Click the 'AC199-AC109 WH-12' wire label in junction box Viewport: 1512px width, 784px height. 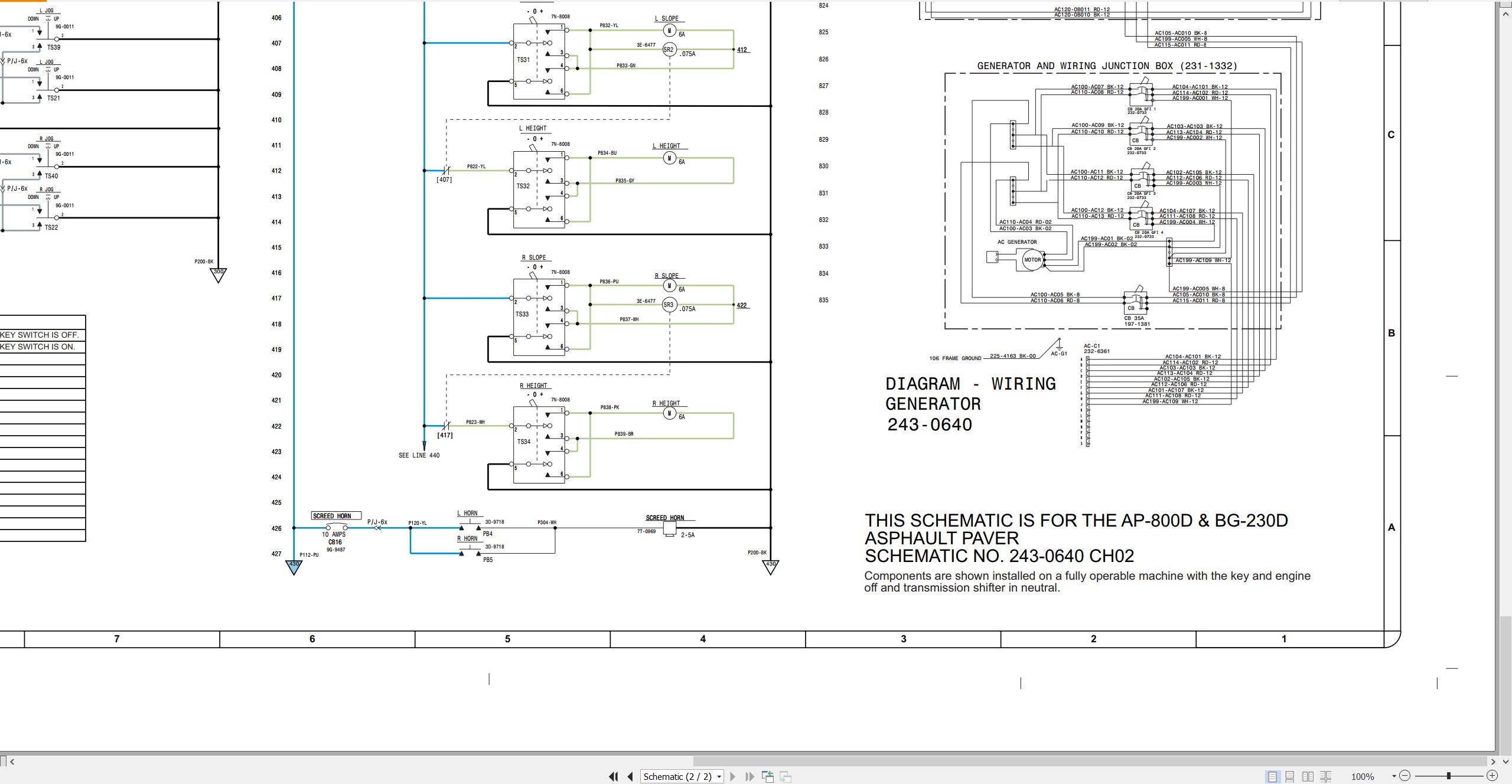(x=1203, y=260)
